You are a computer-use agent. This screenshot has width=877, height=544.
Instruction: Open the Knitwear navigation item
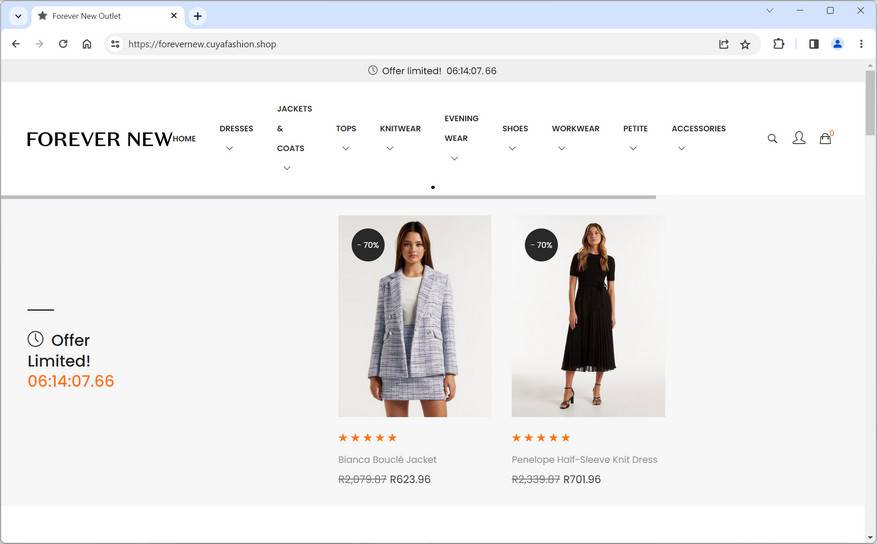click(400, 129)
